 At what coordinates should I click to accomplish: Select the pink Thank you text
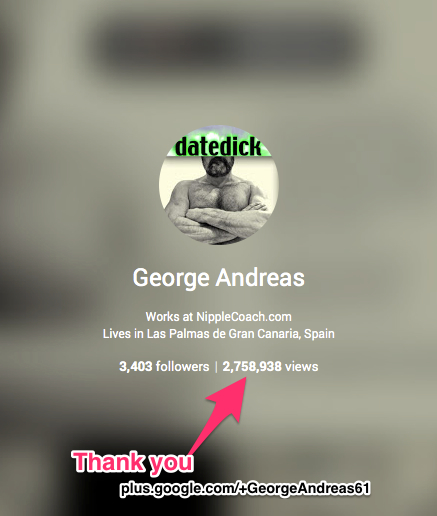tap(133, 462)
